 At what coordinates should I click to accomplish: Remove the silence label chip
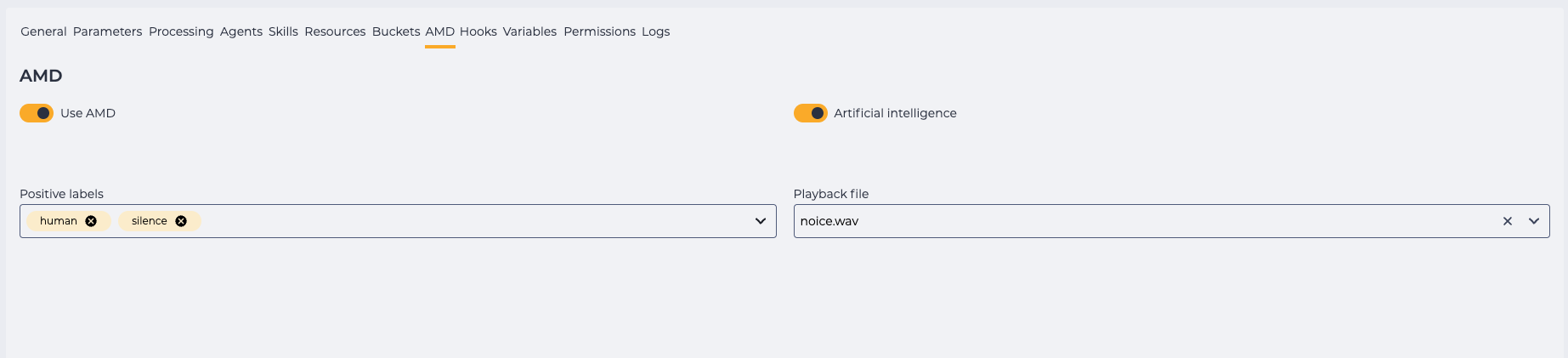pyautogui.click(x=181, y=221)
